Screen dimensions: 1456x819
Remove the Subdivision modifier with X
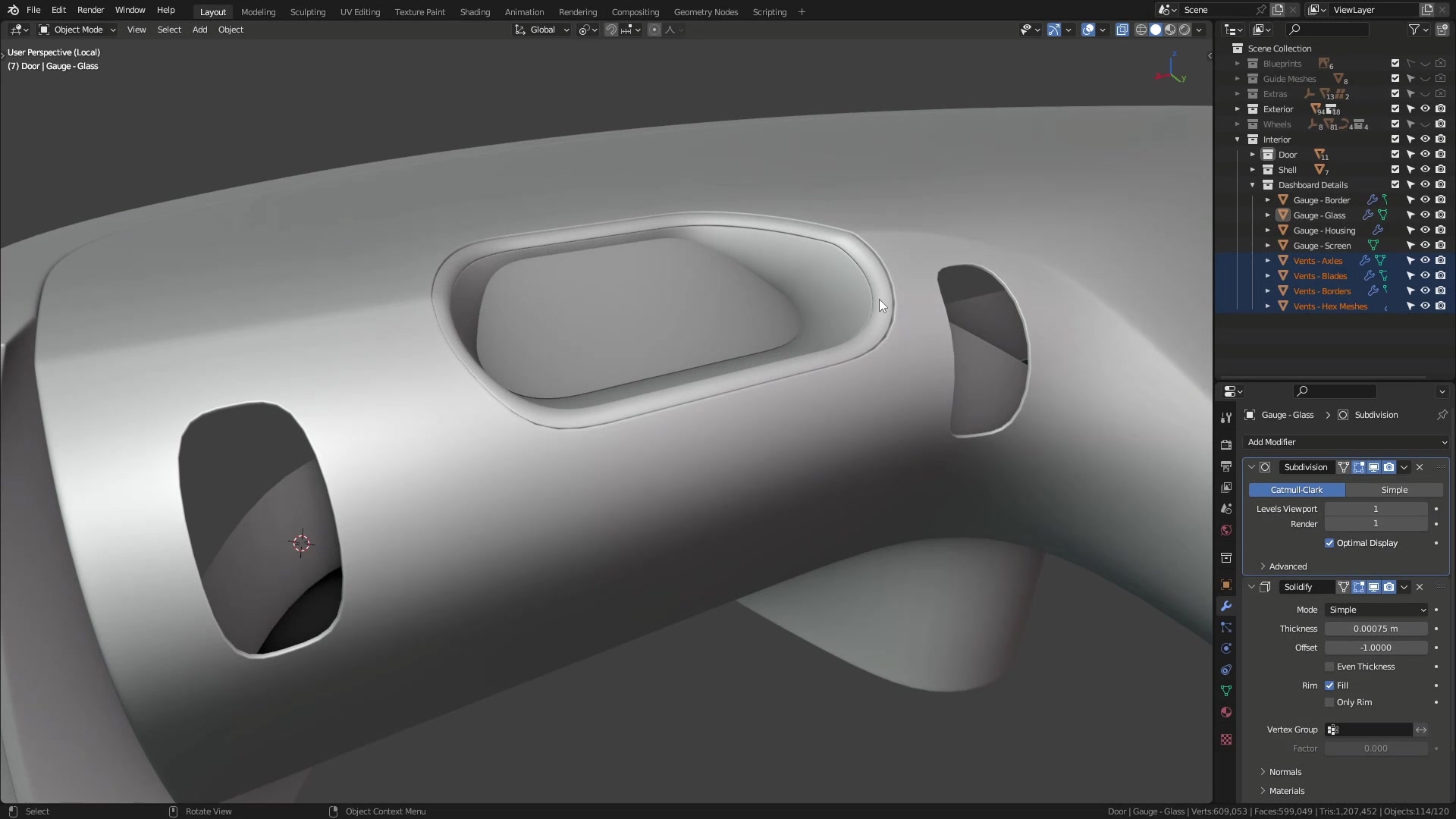tap(1420, 467)
